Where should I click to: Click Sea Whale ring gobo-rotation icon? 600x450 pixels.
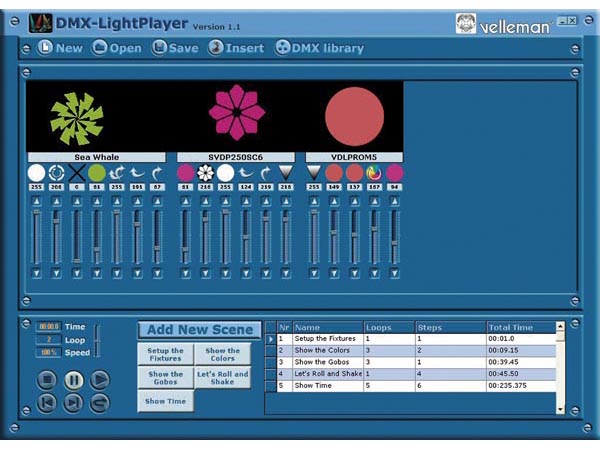57,173
